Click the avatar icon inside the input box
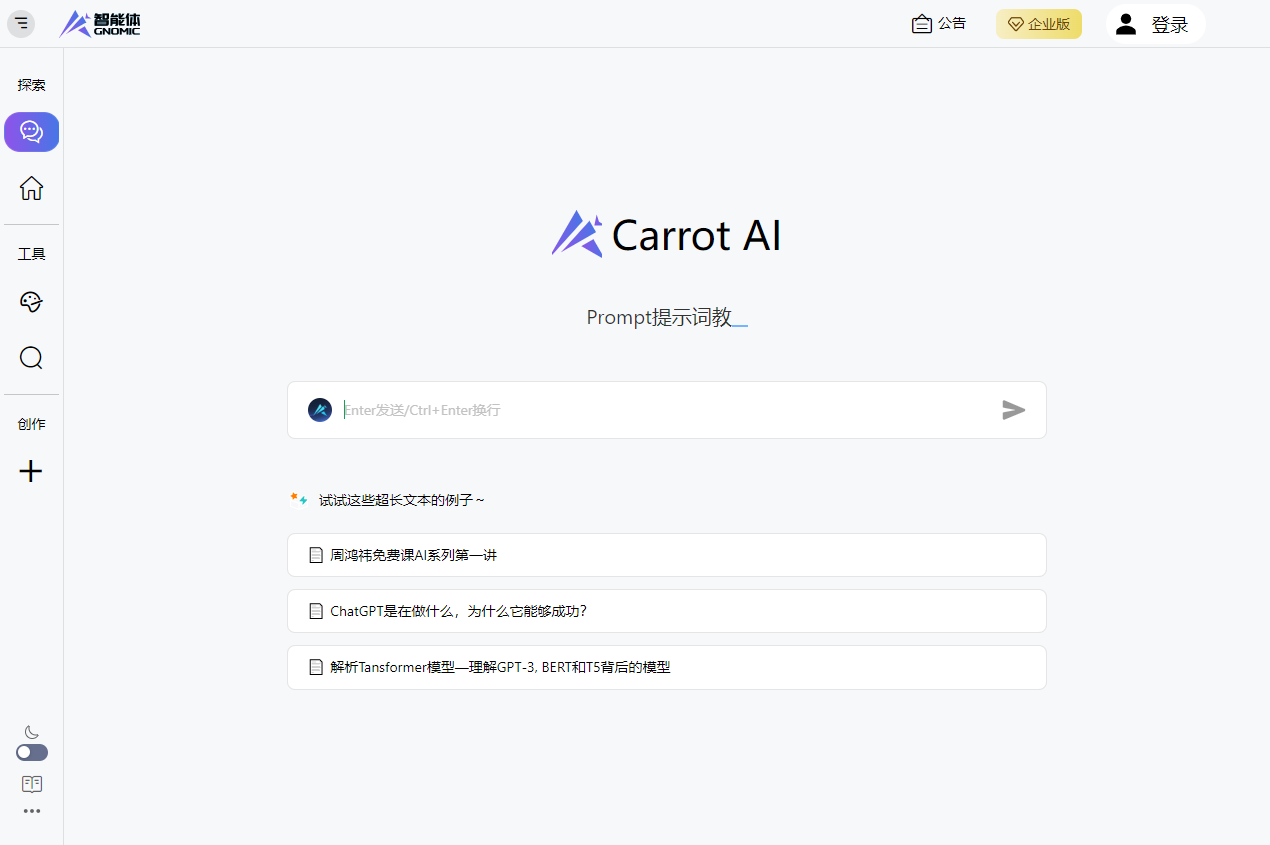The image size is (1270, 845). [x=320, y=410]
